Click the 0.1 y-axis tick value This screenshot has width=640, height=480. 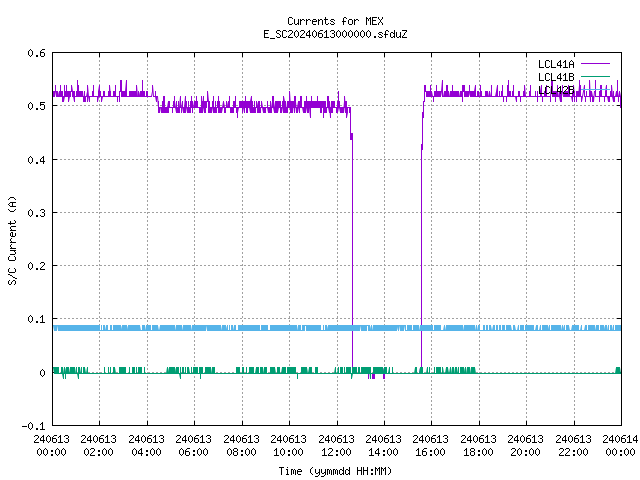36,319
